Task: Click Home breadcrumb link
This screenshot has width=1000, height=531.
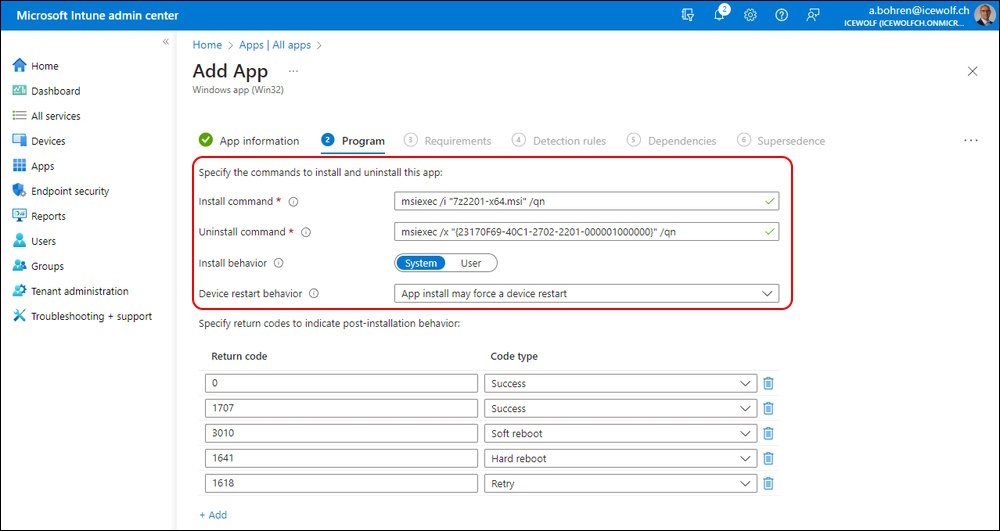Action: pyautogui.click(x=207, y=45)
